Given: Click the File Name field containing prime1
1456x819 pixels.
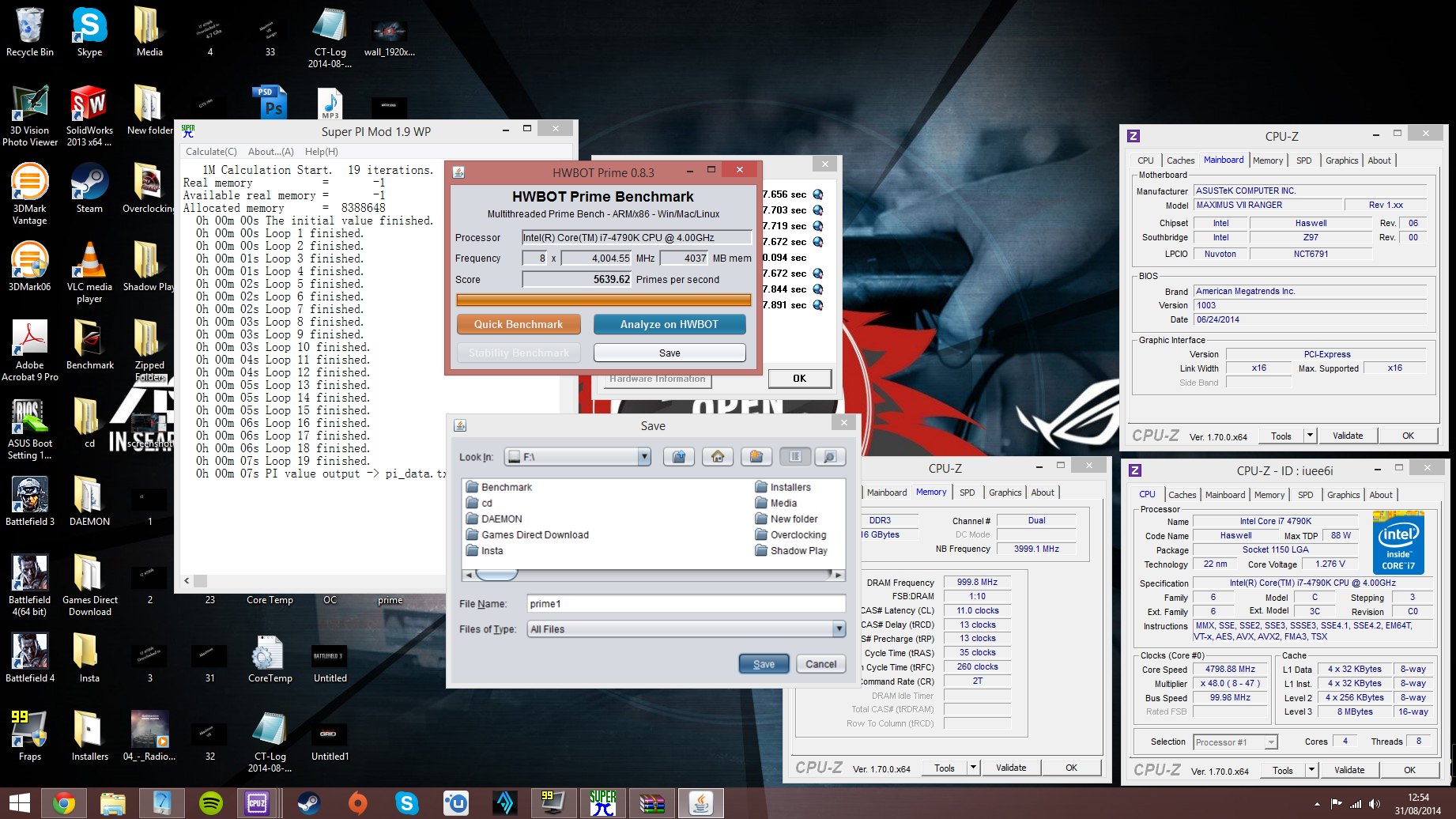Looking at the screenshot, I should [686, 604].
